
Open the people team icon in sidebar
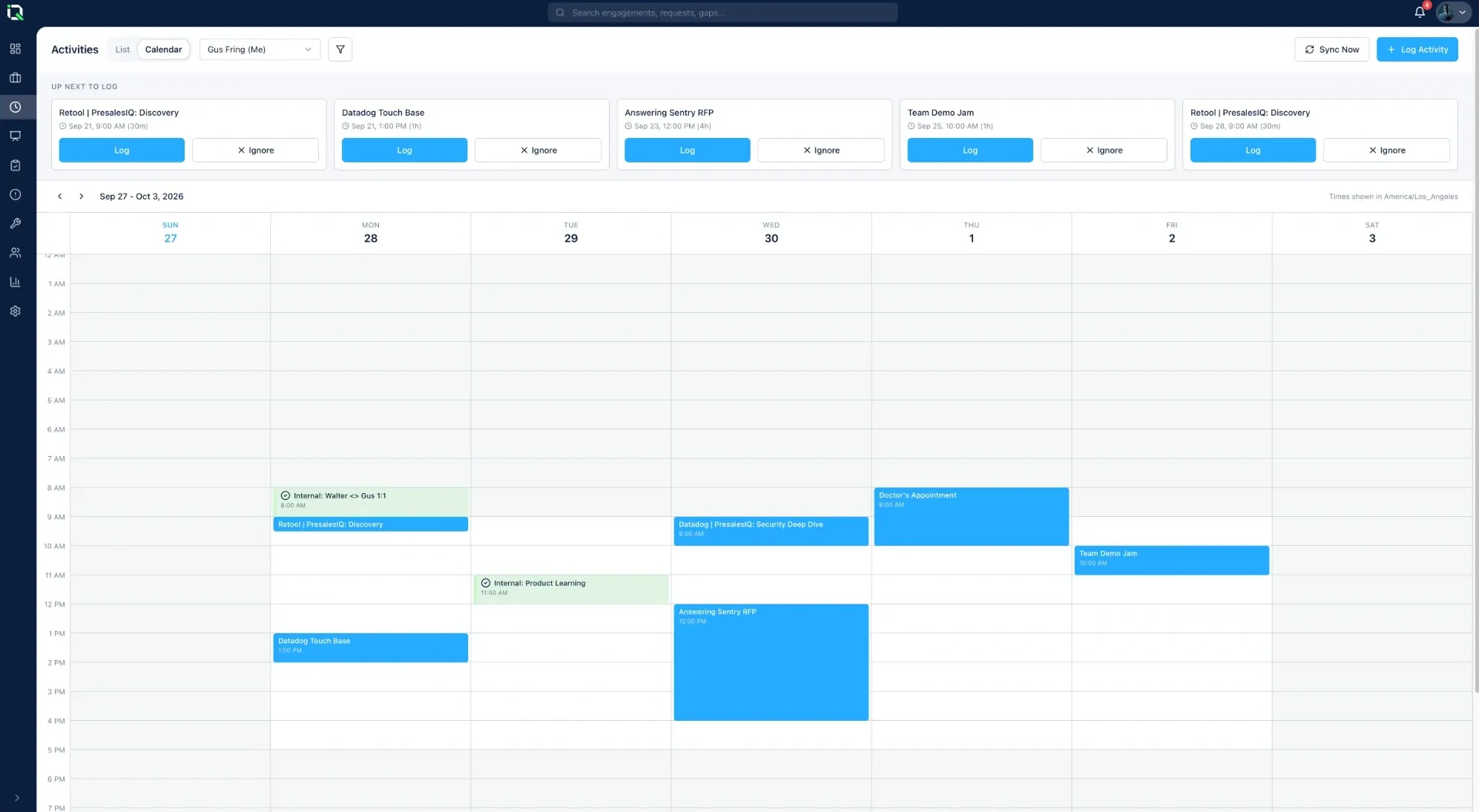click(x=15, y=253)
